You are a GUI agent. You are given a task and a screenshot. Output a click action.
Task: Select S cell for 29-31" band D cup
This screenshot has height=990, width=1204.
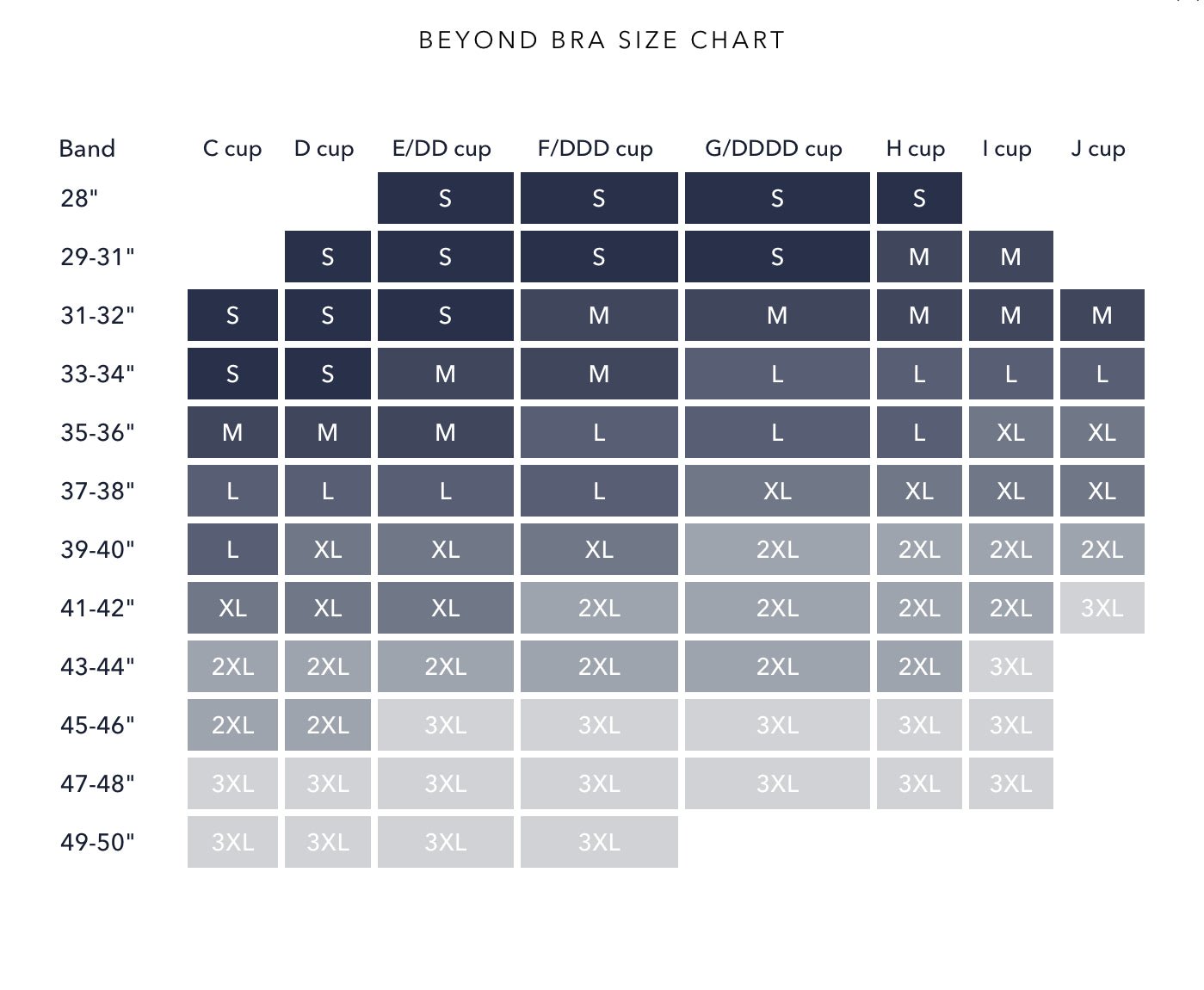coord(327,257)
